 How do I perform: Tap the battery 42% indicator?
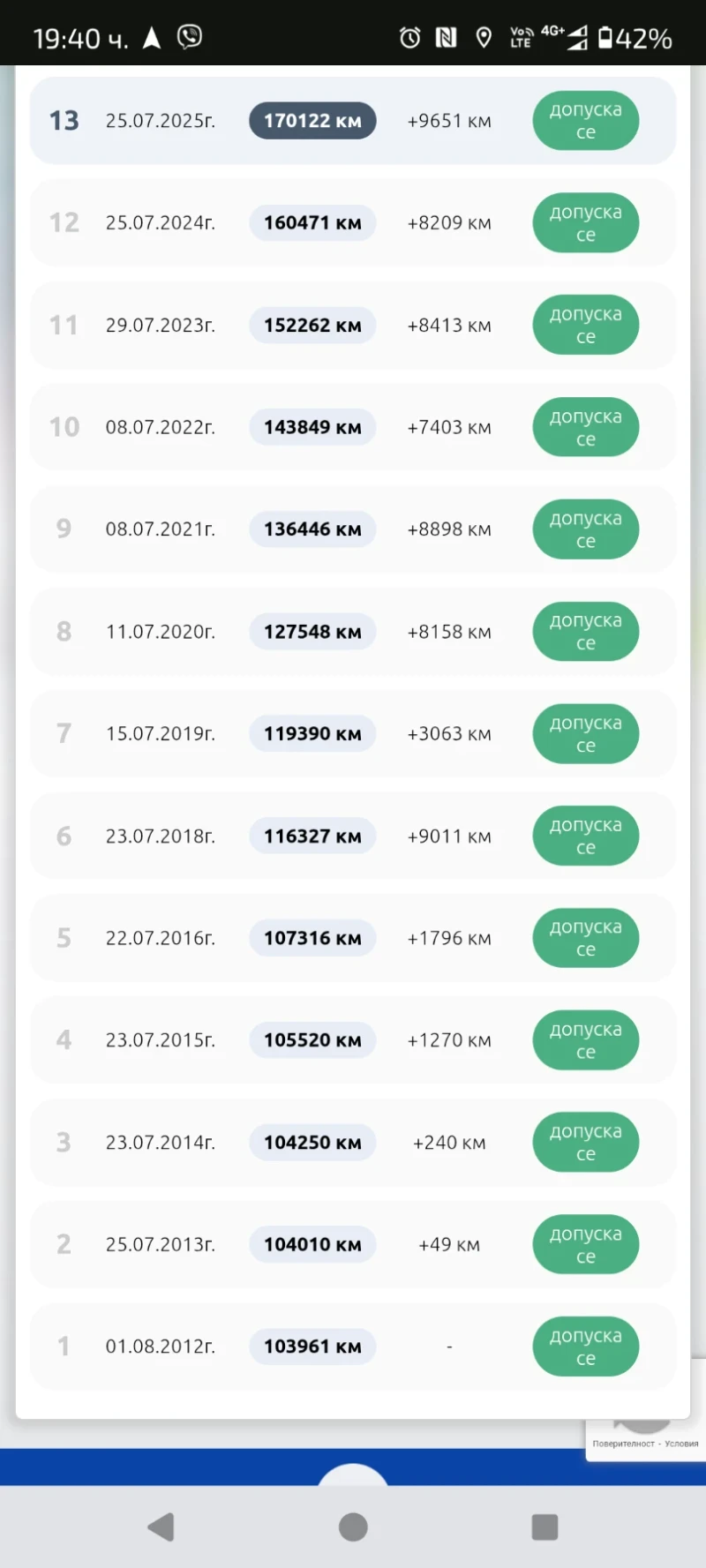click(x=635, y=39)
